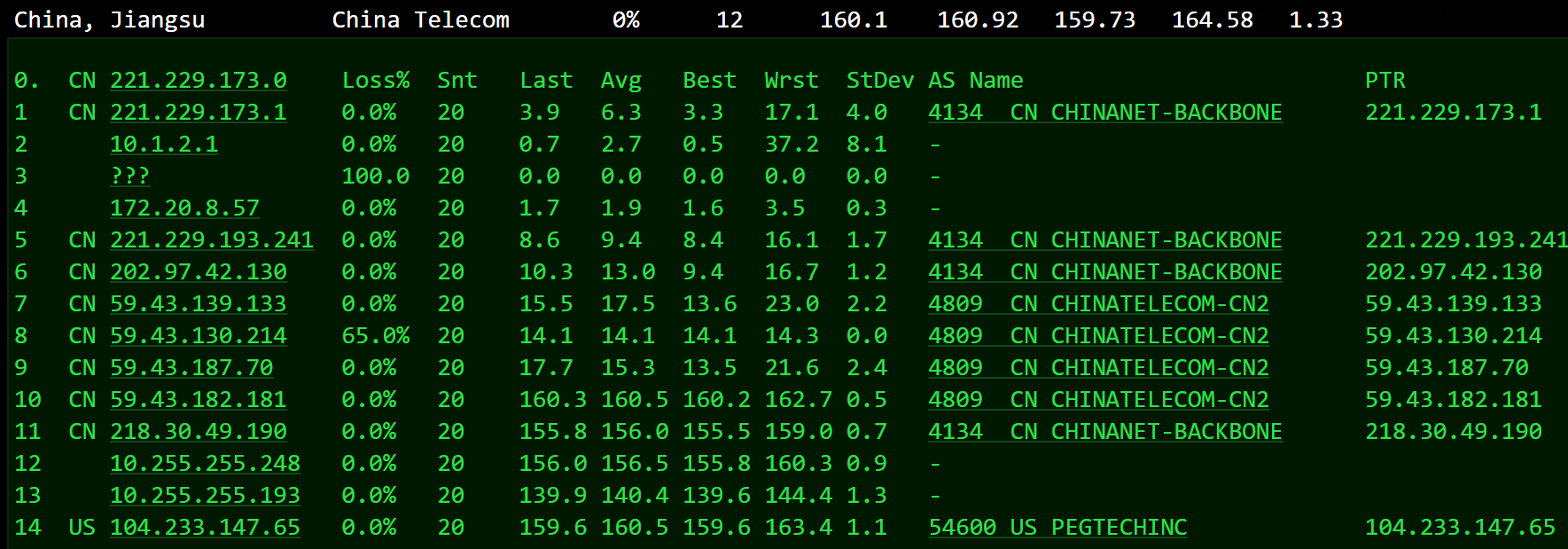Click the CHINANET-BACKBONE AS link in hop 11
The image size is (1568, 549).
point(1105,432)
